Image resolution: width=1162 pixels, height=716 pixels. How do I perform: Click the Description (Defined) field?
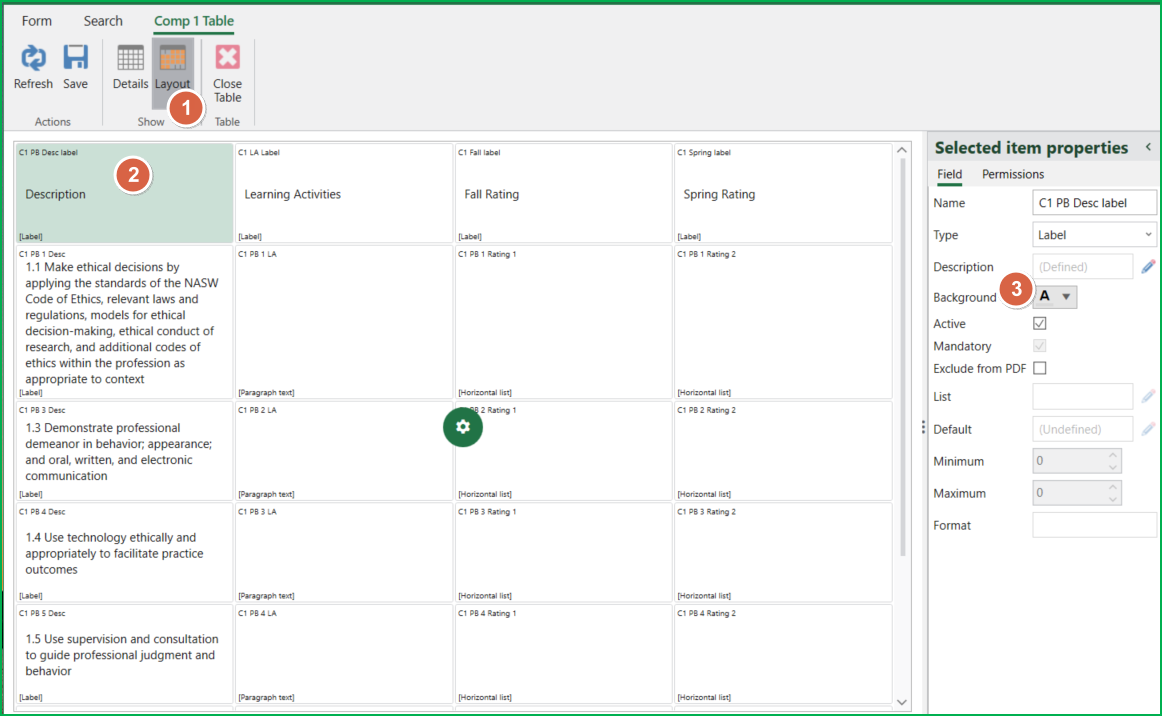[x=1083, y=267]
